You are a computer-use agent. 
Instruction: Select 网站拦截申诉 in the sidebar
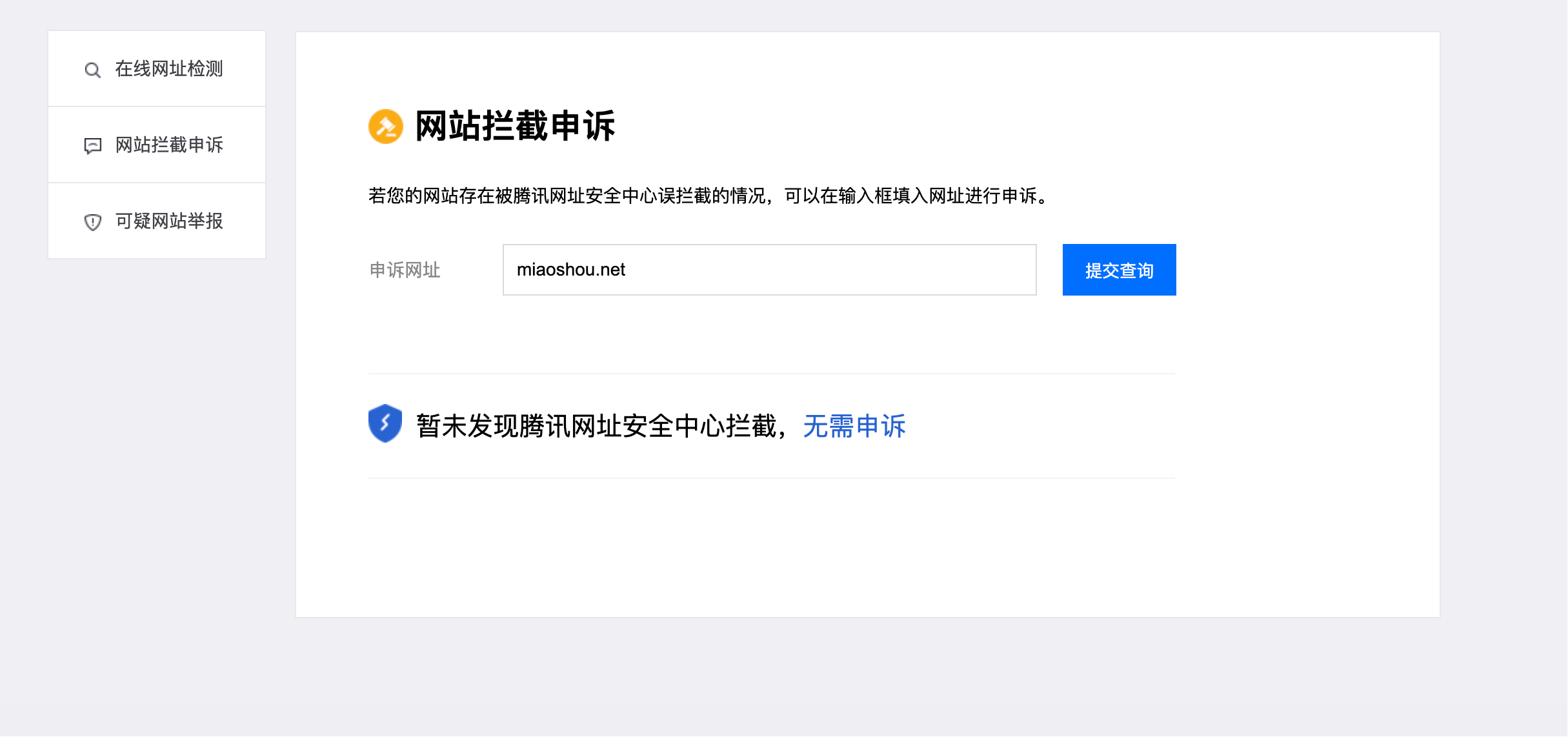pos(168,145)
